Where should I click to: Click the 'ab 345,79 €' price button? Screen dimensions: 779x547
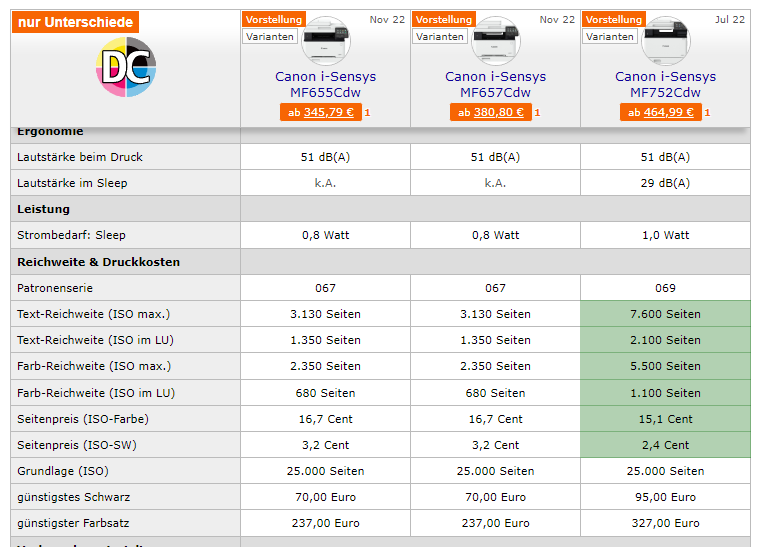coord(321,112)
